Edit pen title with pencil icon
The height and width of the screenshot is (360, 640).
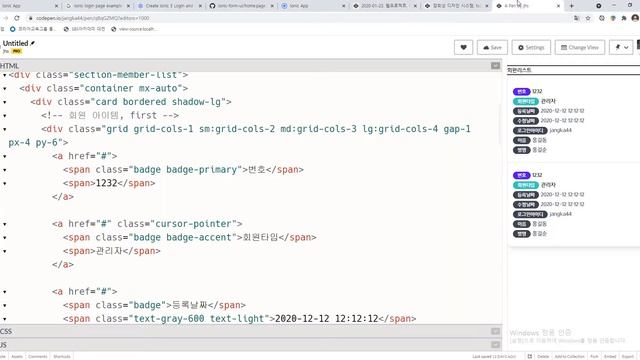pyautogui.click(x=33, y=43)
